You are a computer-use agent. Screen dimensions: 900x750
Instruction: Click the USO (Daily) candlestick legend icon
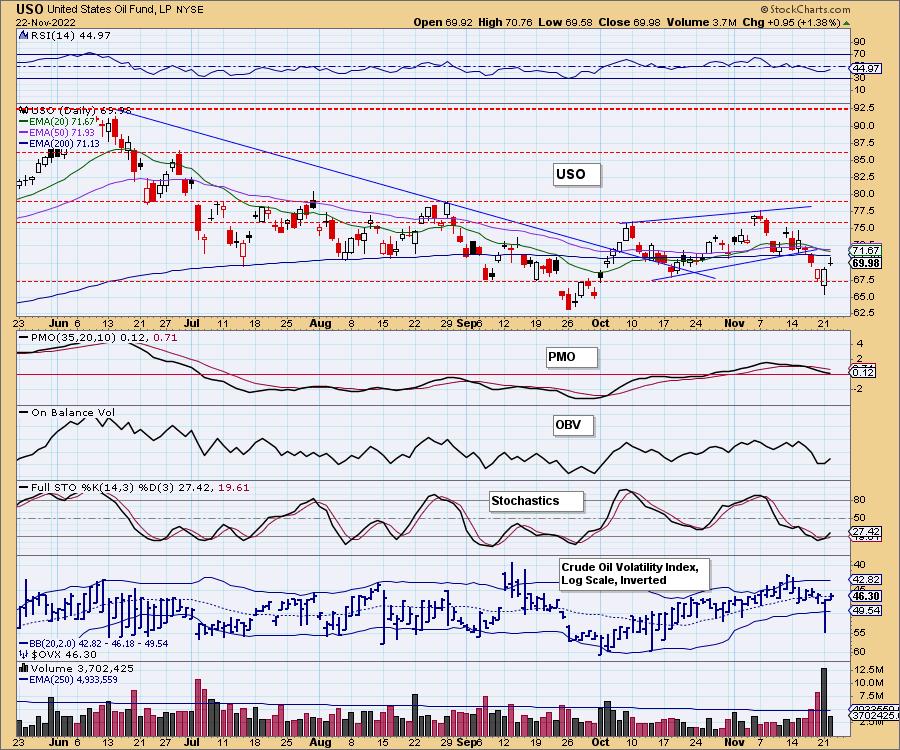23,110
